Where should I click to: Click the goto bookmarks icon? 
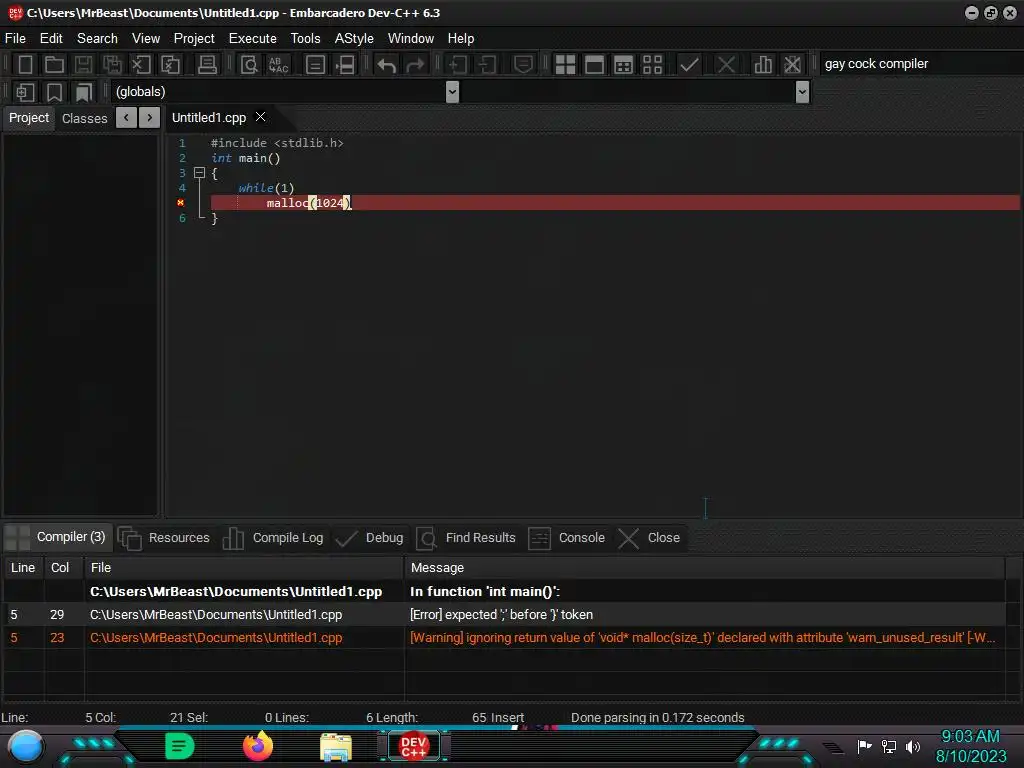[x=84, y=92]
